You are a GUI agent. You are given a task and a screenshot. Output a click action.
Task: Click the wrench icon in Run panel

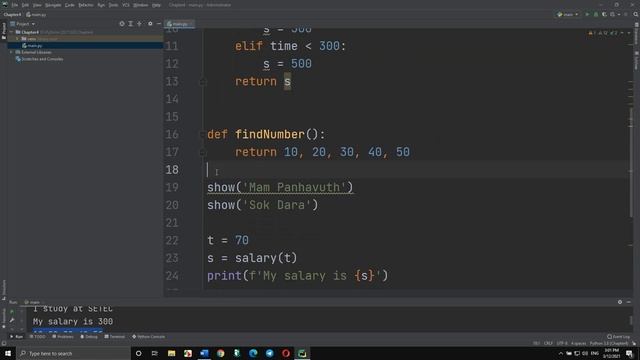[x=12, y=321]
